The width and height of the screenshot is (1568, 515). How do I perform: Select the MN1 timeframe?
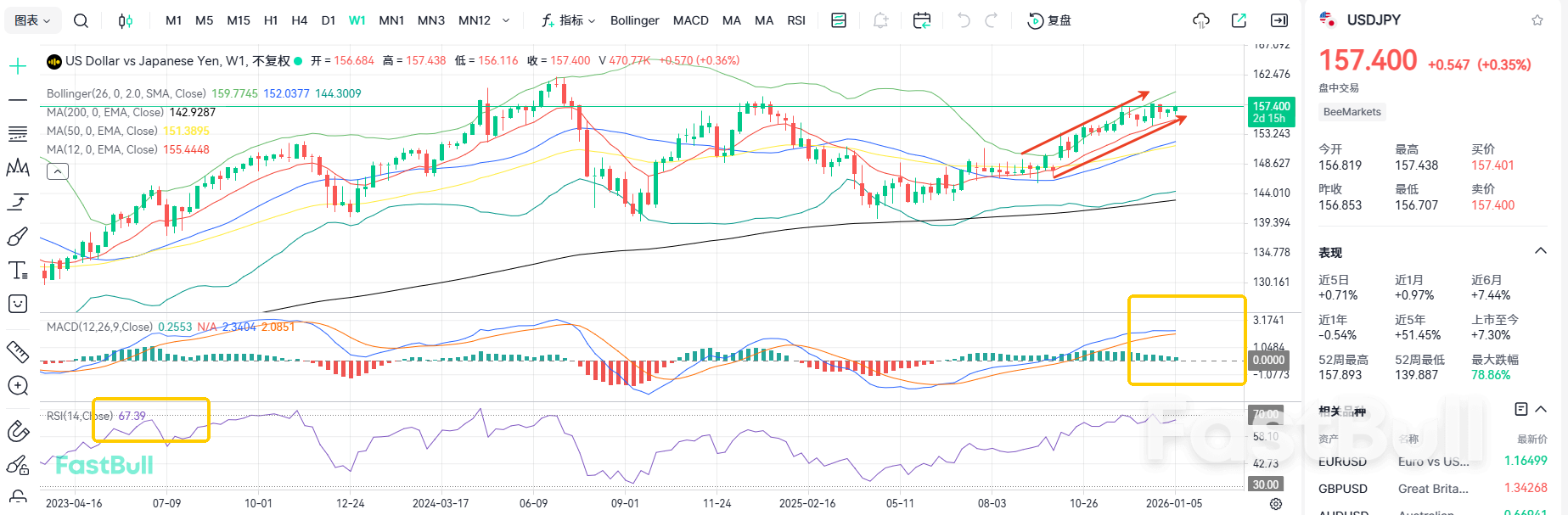click(x=391, y=20)
